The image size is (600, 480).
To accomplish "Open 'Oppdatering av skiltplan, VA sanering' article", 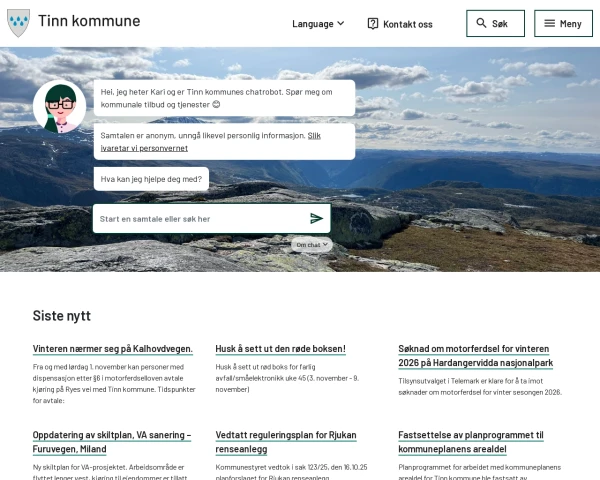I will tap(112, 442).
